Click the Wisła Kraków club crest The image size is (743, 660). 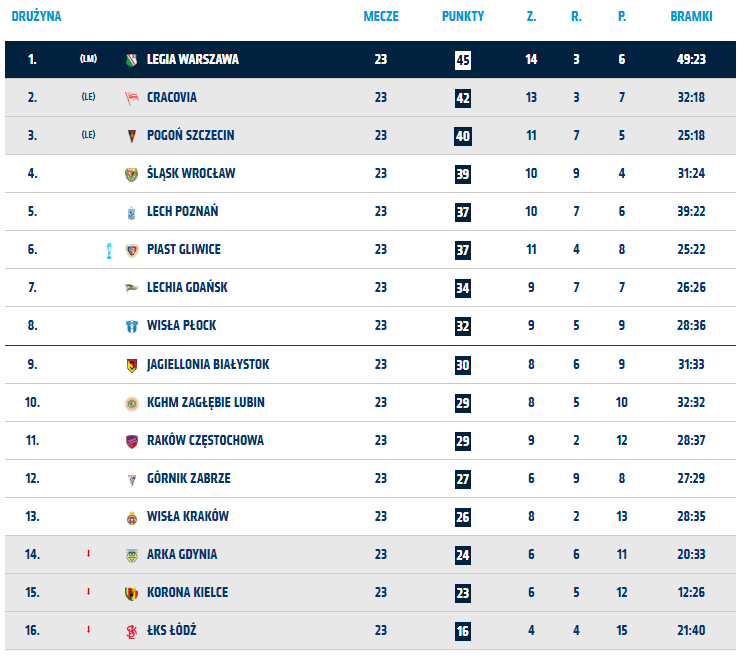coord(132,517)
